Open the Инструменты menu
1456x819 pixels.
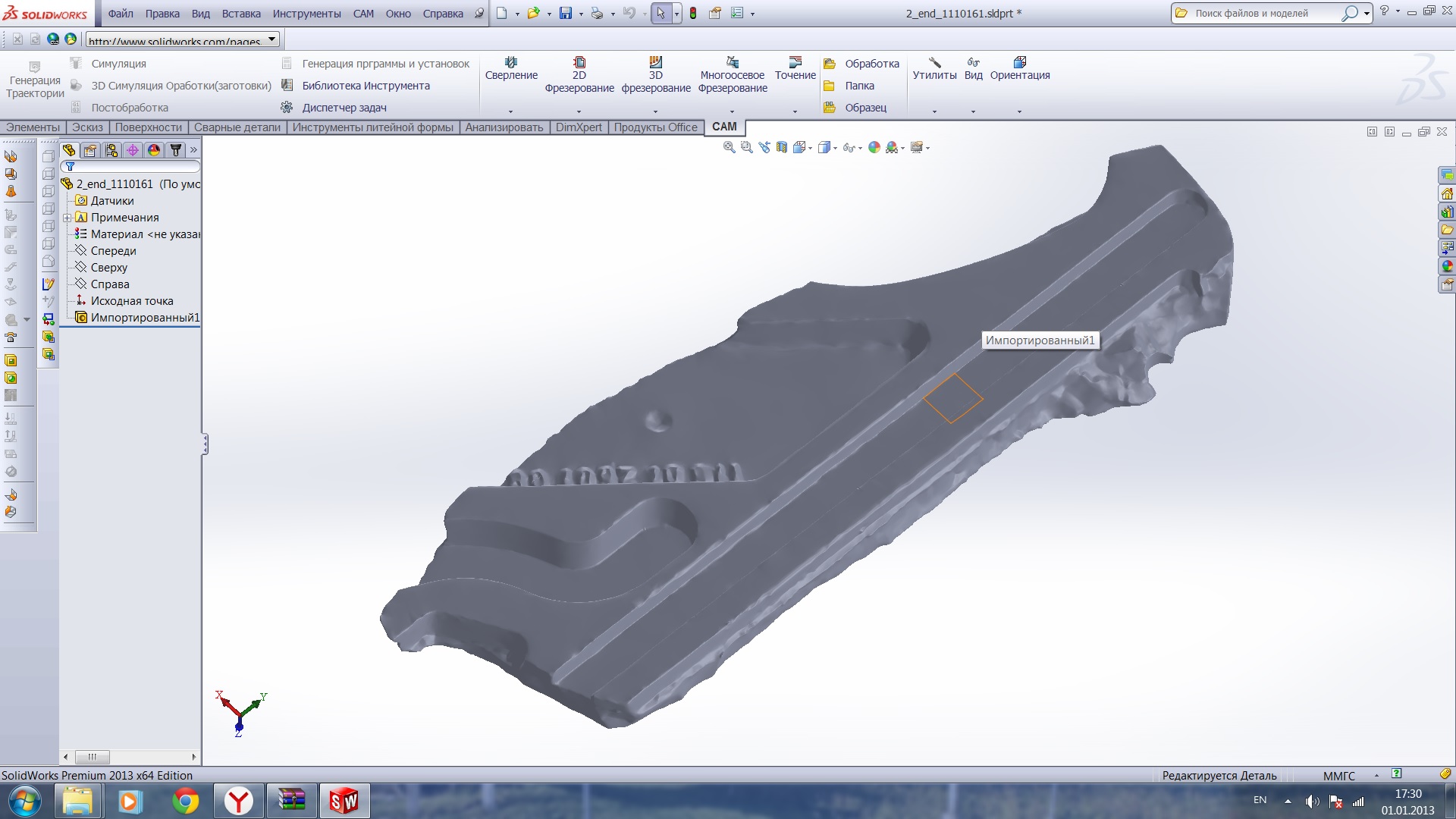306,14
